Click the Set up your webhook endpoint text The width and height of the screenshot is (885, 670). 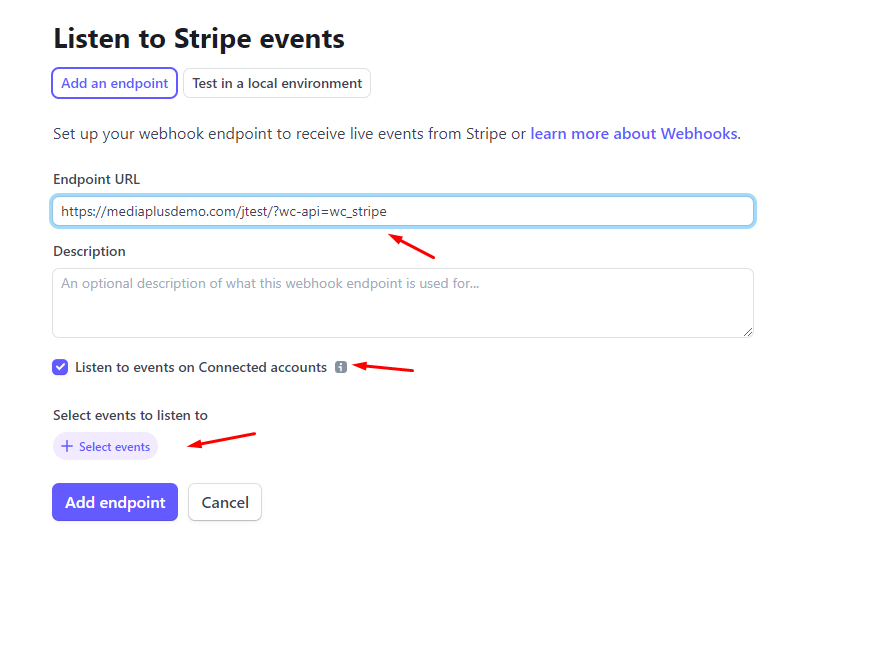(290, 134)
